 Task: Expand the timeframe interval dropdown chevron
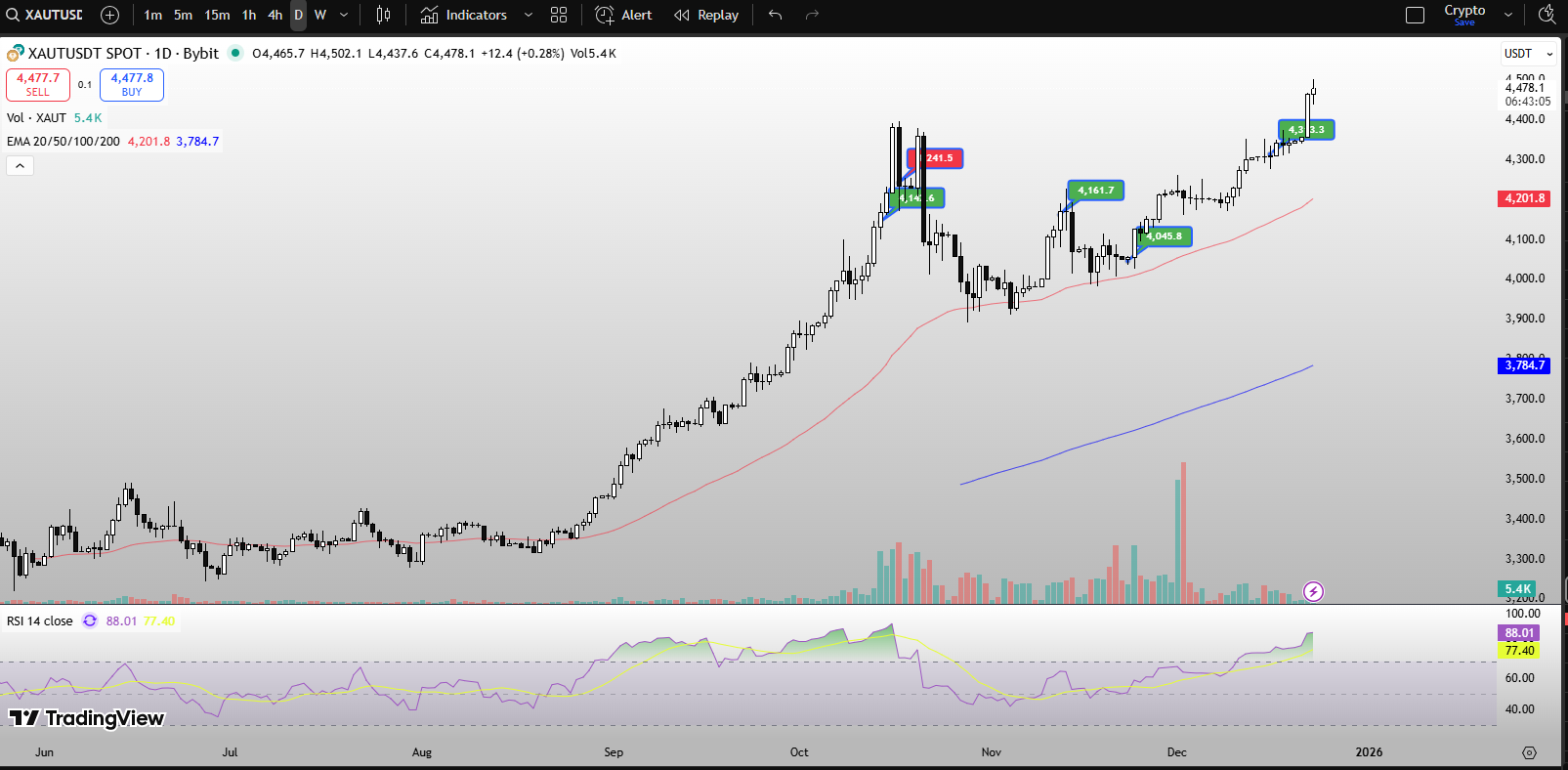click(x=344, y=15)
